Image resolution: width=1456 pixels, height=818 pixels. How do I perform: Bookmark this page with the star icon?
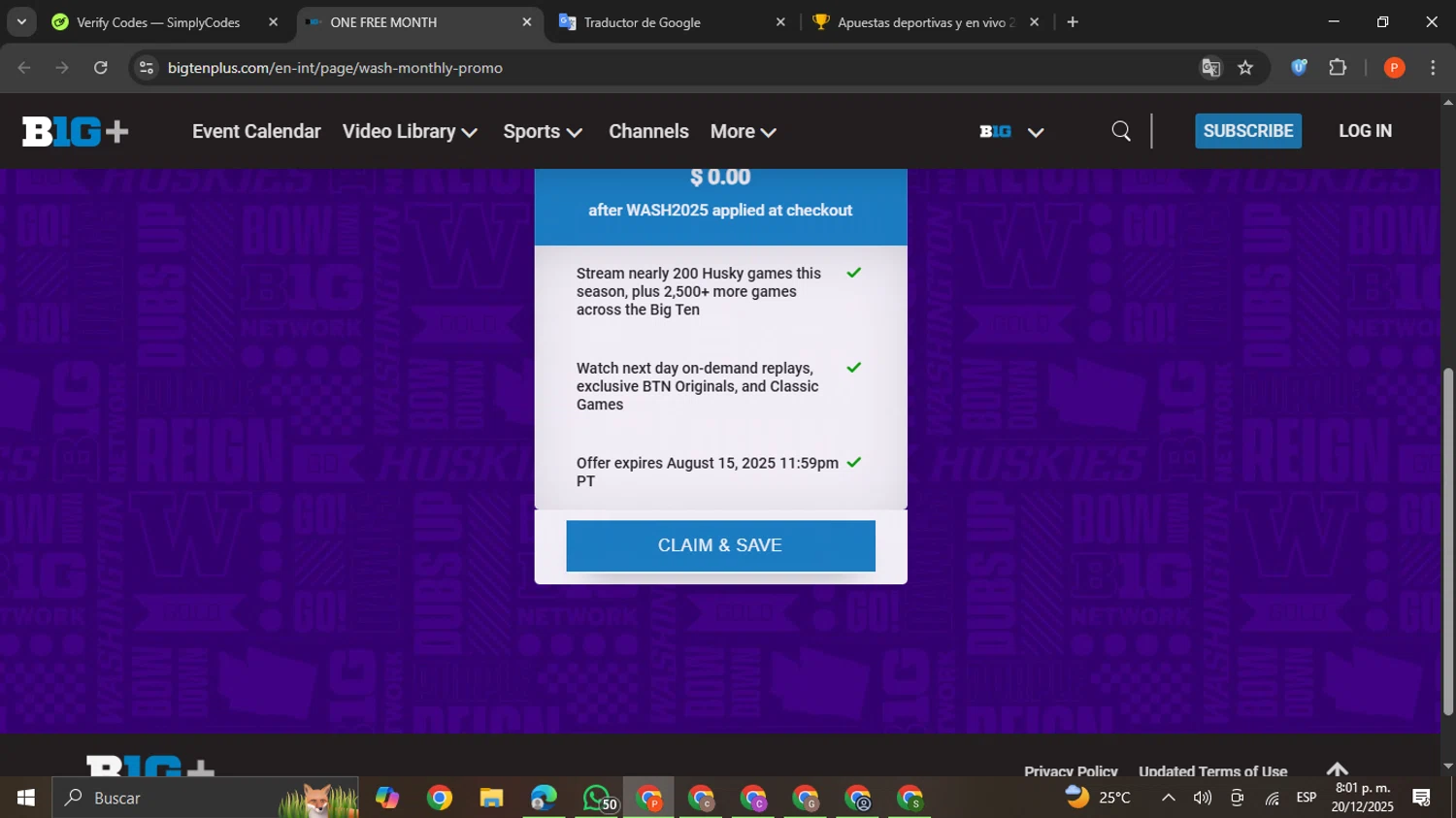pos(1245,68)
